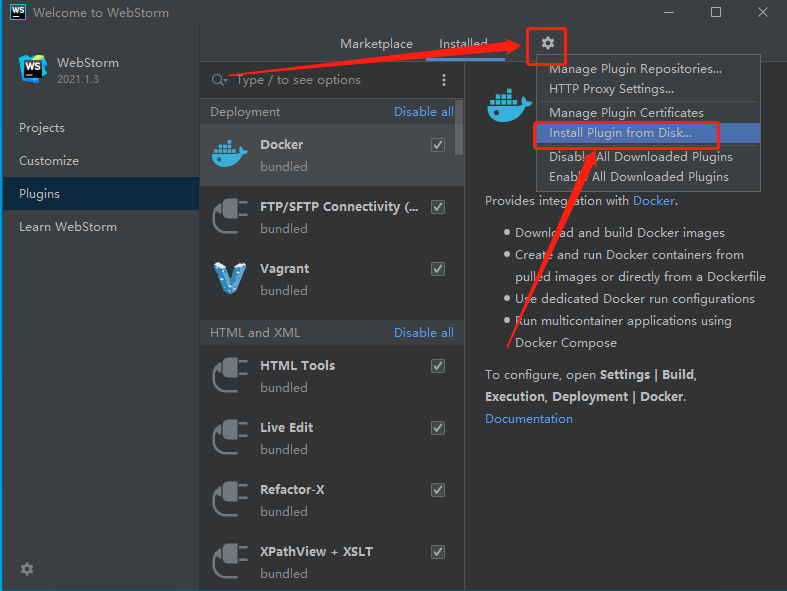Click the Docker whale icon in plugin list
Screen dimensions: 787x591
229,154
